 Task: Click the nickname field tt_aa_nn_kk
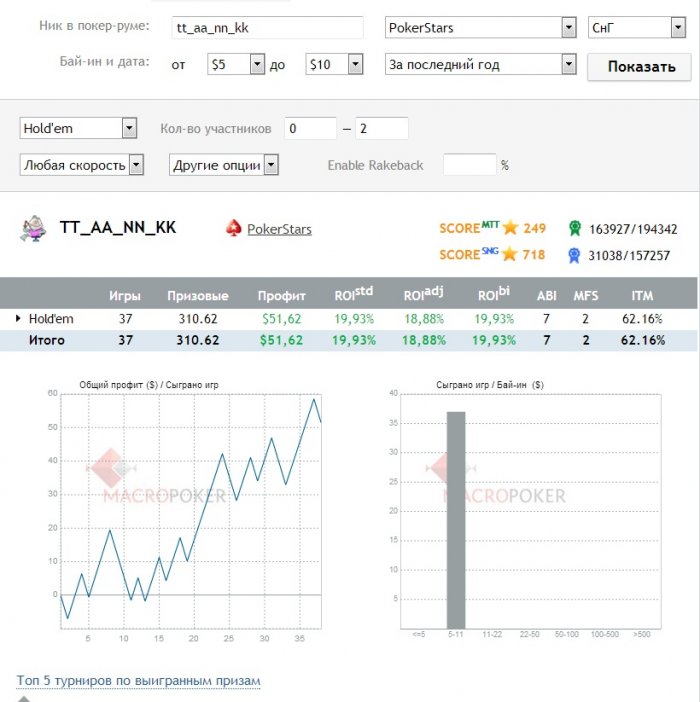point(267,28)
